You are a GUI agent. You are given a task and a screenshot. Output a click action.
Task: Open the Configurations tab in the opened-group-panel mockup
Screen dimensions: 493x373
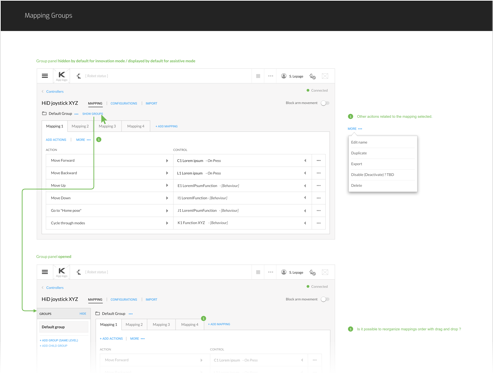pos(124,299)
